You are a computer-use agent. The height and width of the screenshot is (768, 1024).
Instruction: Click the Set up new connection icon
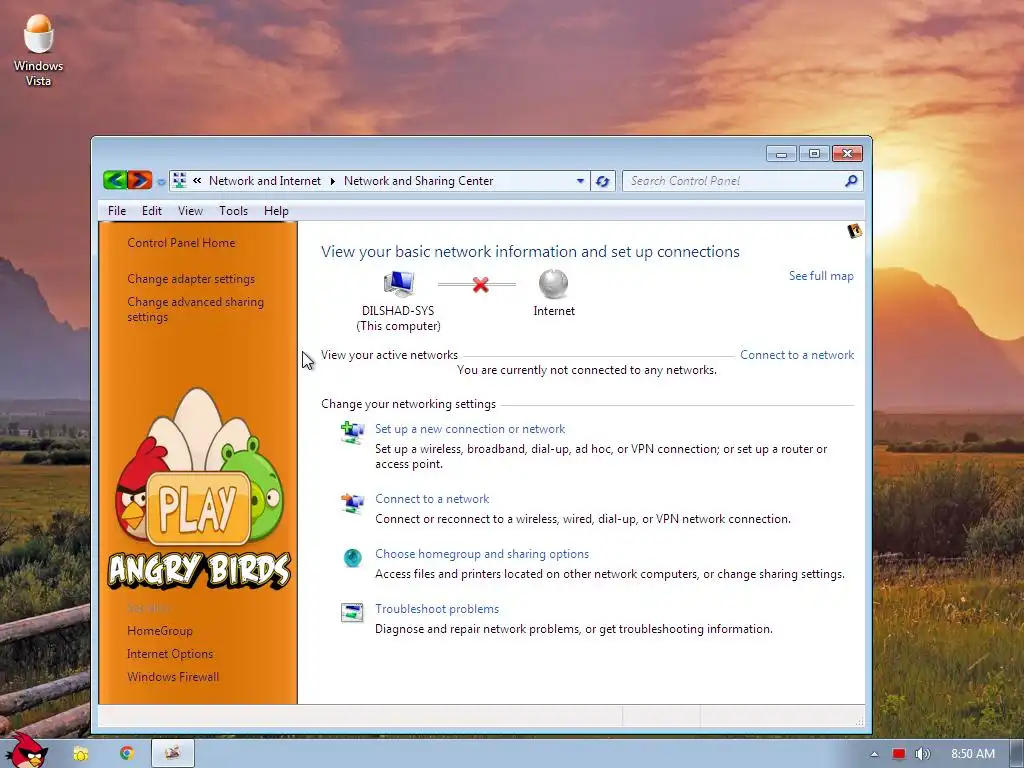click(352, 432)
